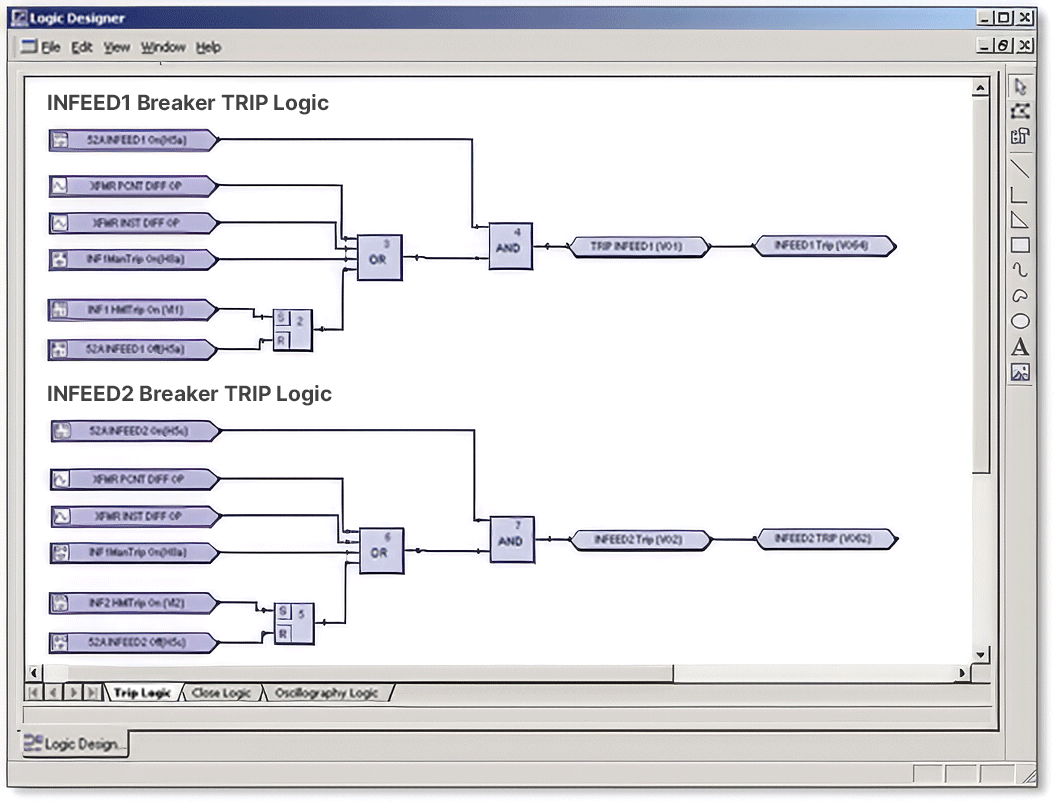Select the triangle polygon tool

[x=1020, y=220]
